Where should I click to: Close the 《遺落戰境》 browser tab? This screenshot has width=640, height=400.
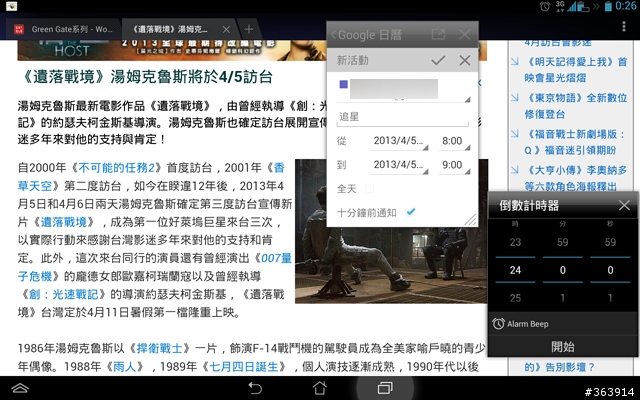pyautogui.click(x=226, y=29)
